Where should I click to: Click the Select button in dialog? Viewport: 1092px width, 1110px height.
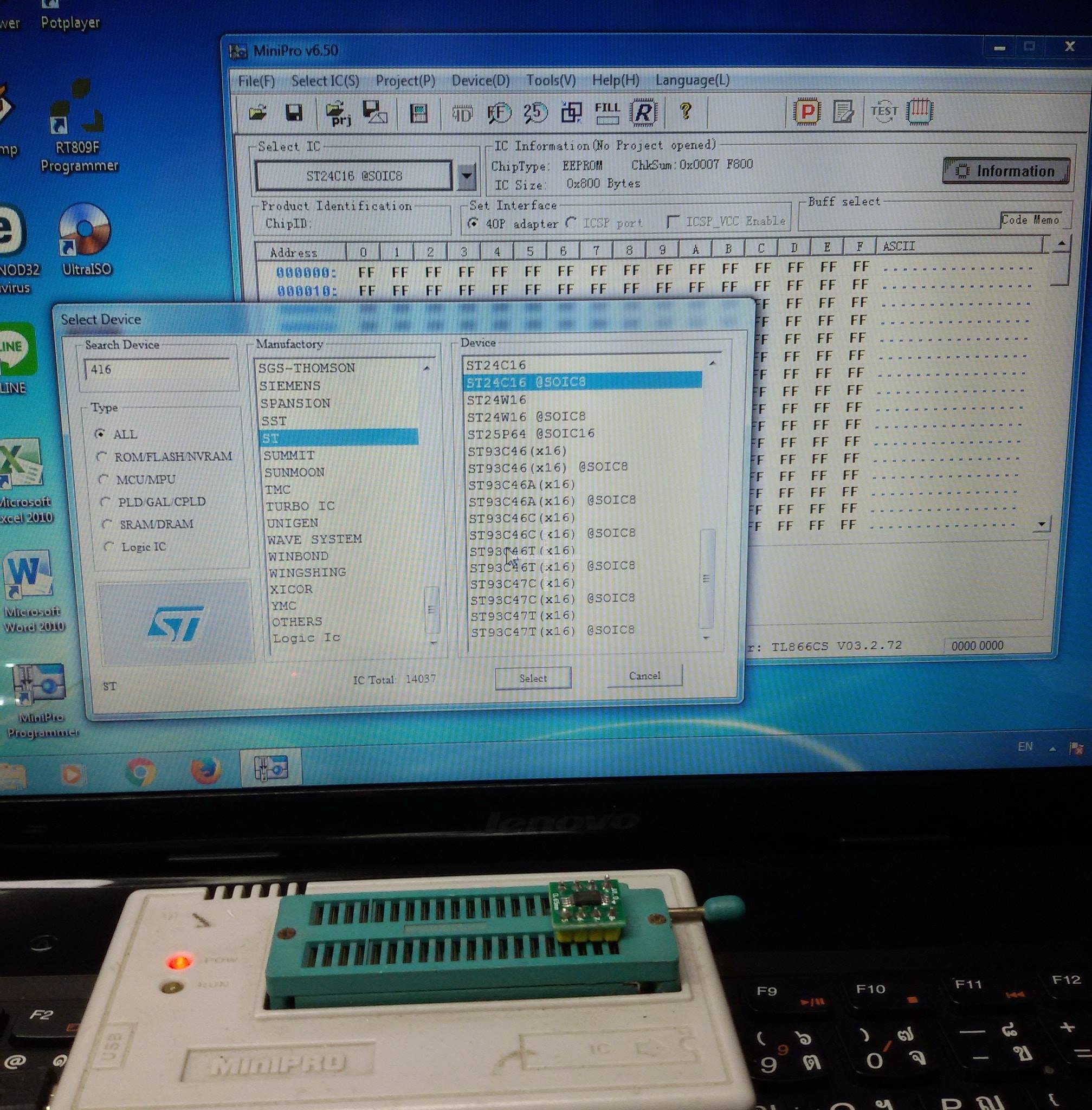(x=533, y=678)
